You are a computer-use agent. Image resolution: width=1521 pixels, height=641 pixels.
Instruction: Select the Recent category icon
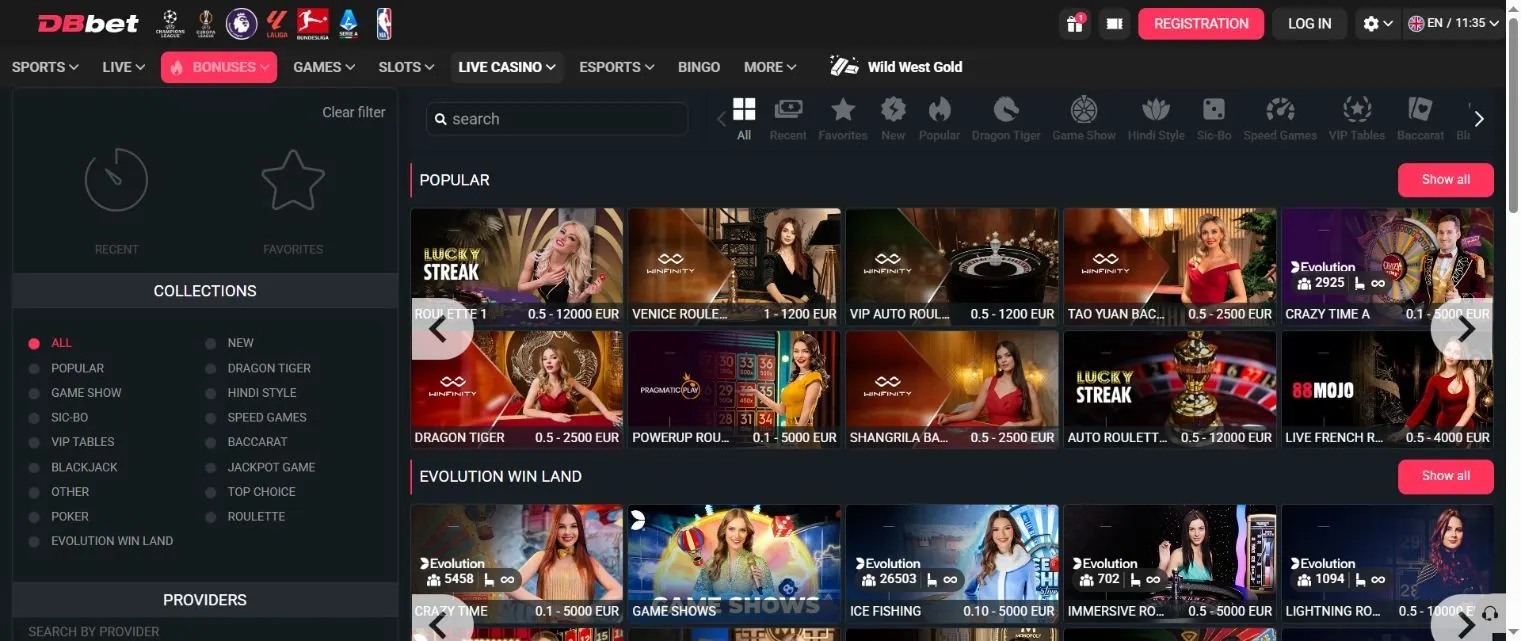click(788, 118)
